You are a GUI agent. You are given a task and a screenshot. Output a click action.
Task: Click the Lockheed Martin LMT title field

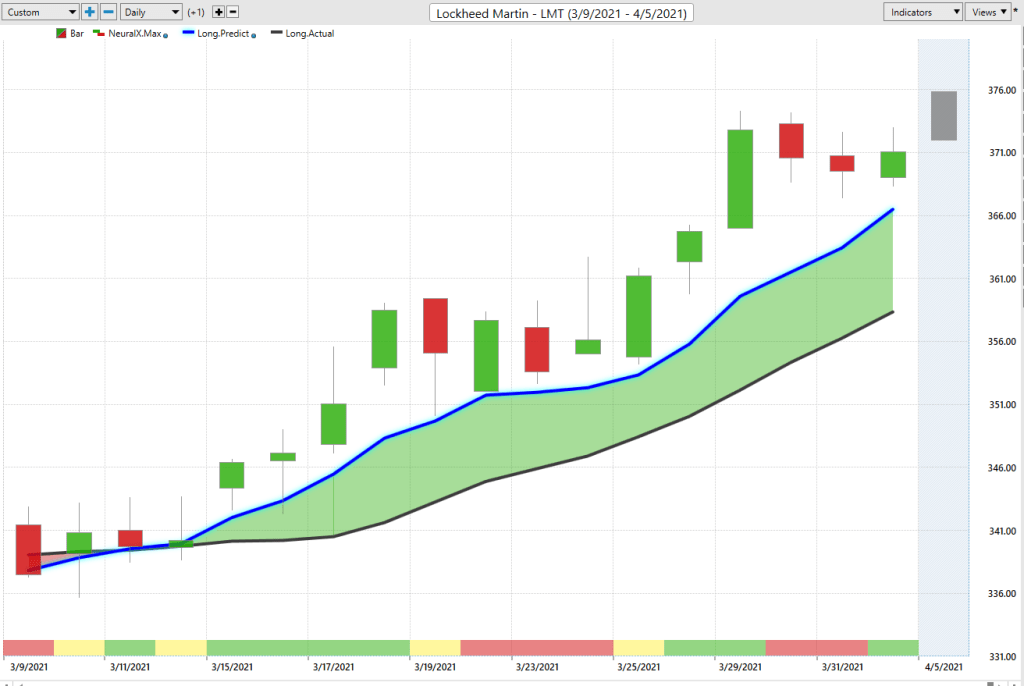561,13
